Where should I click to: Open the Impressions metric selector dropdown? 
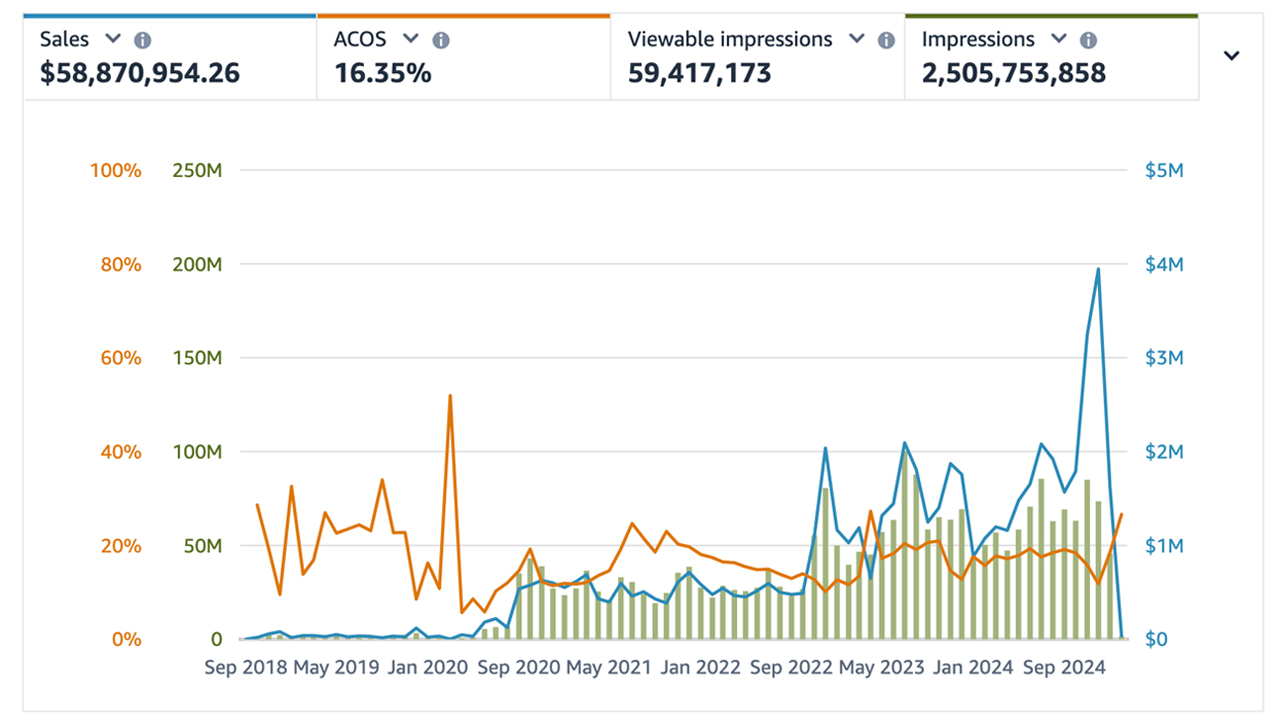coord(1057,40)
